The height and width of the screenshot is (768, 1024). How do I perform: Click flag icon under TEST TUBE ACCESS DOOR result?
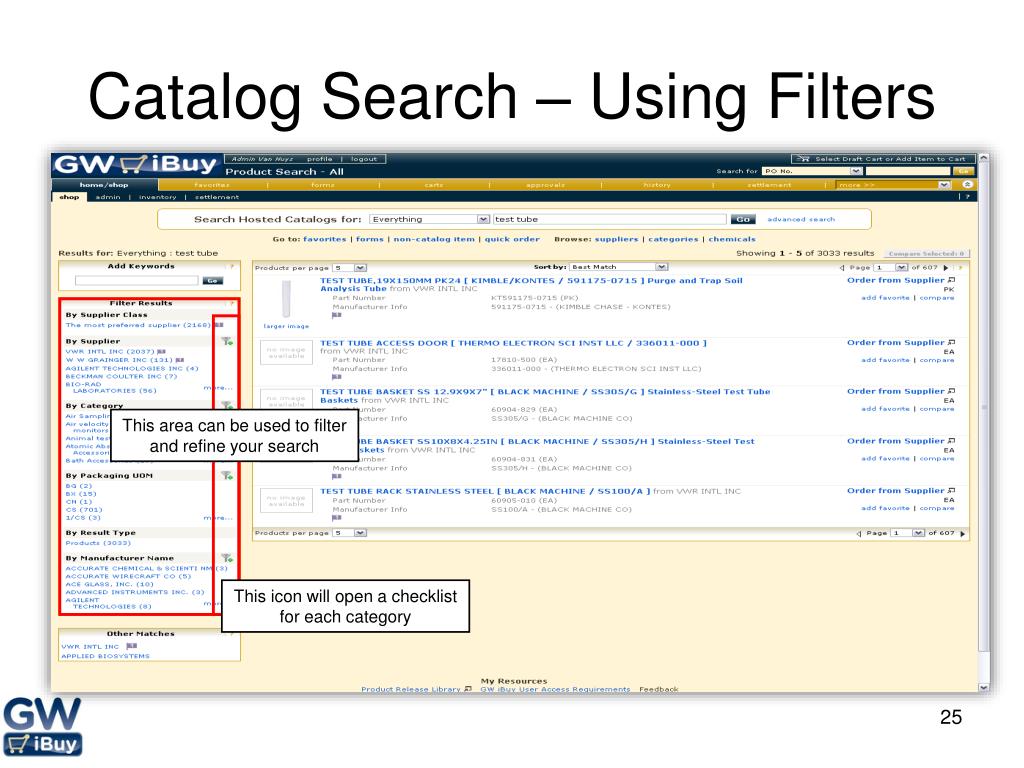tap(336, 377)
